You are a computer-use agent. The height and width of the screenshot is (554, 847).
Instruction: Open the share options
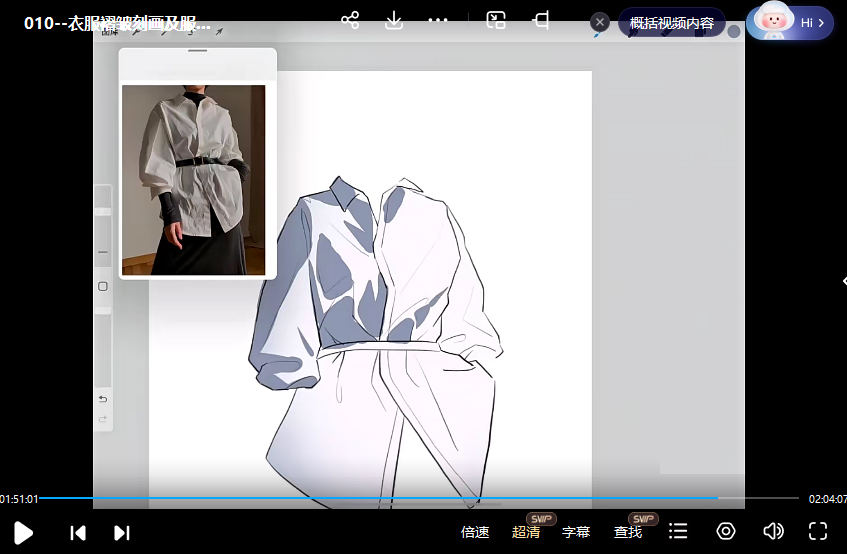coord(350,20)
